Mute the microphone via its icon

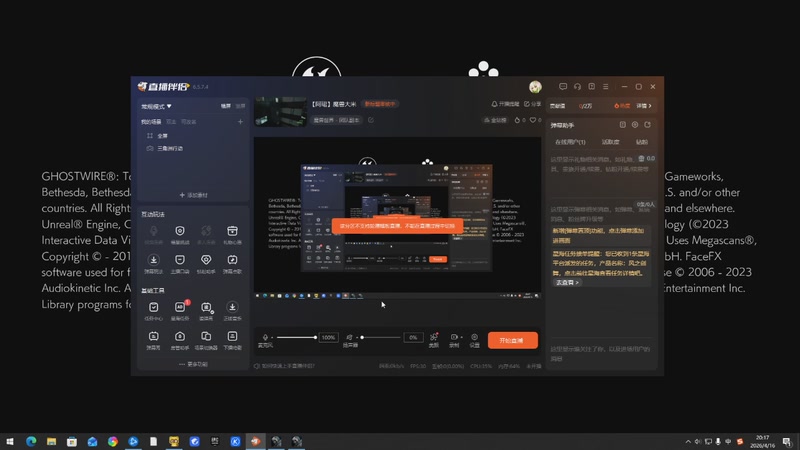[x=265, y=337]
